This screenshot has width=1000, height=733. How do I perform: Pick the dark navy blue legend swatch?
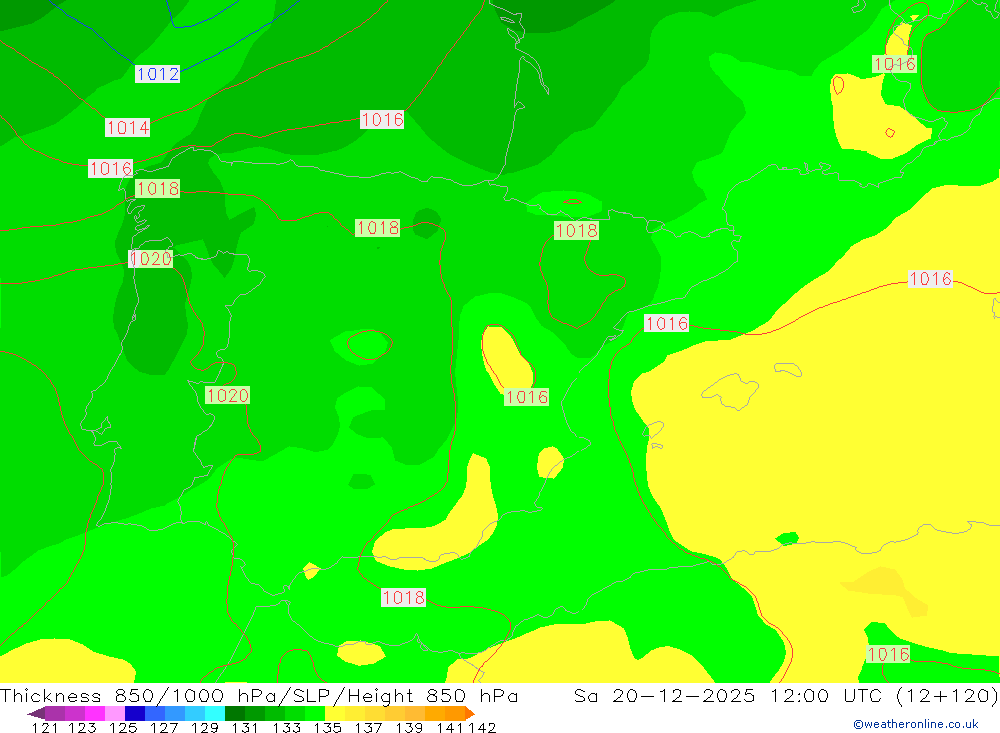[x=135, y=713]
